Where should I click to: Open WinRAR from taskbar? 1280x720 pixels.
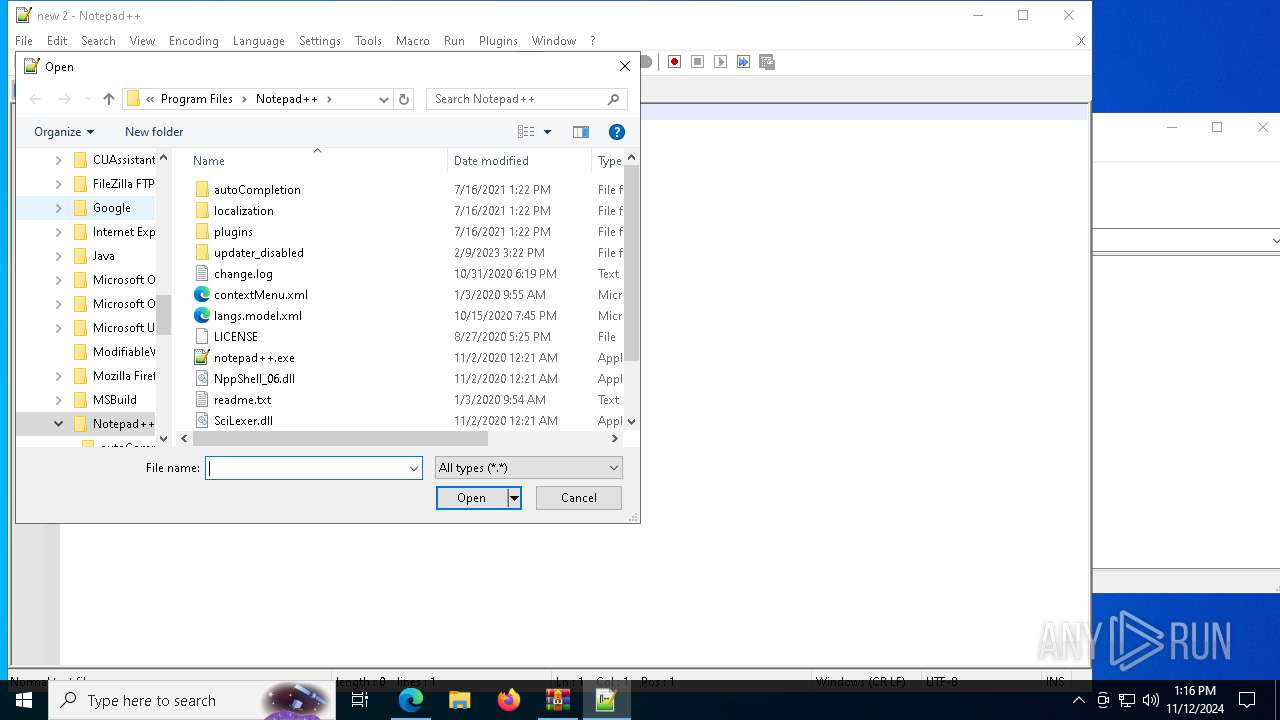tap(558, 700)
